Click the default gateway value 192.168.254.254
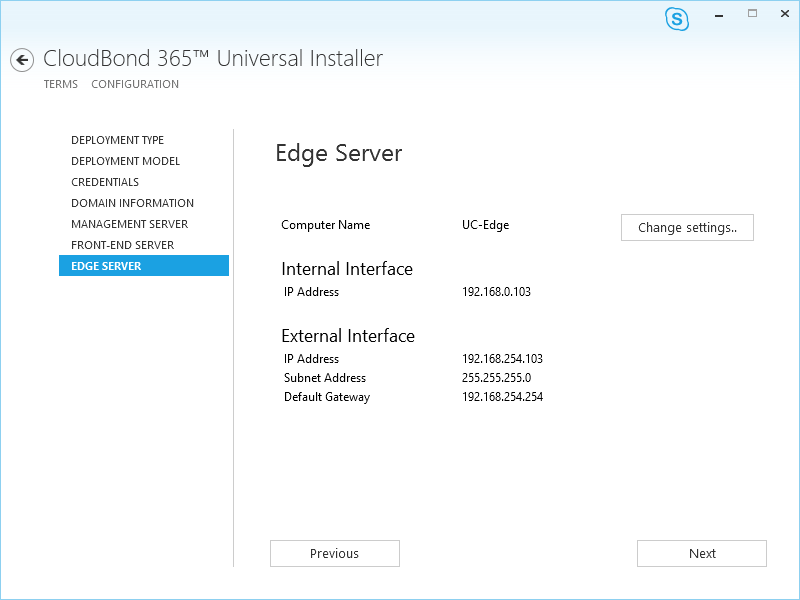Screen dimensions: 800x600 pos(502,397)
